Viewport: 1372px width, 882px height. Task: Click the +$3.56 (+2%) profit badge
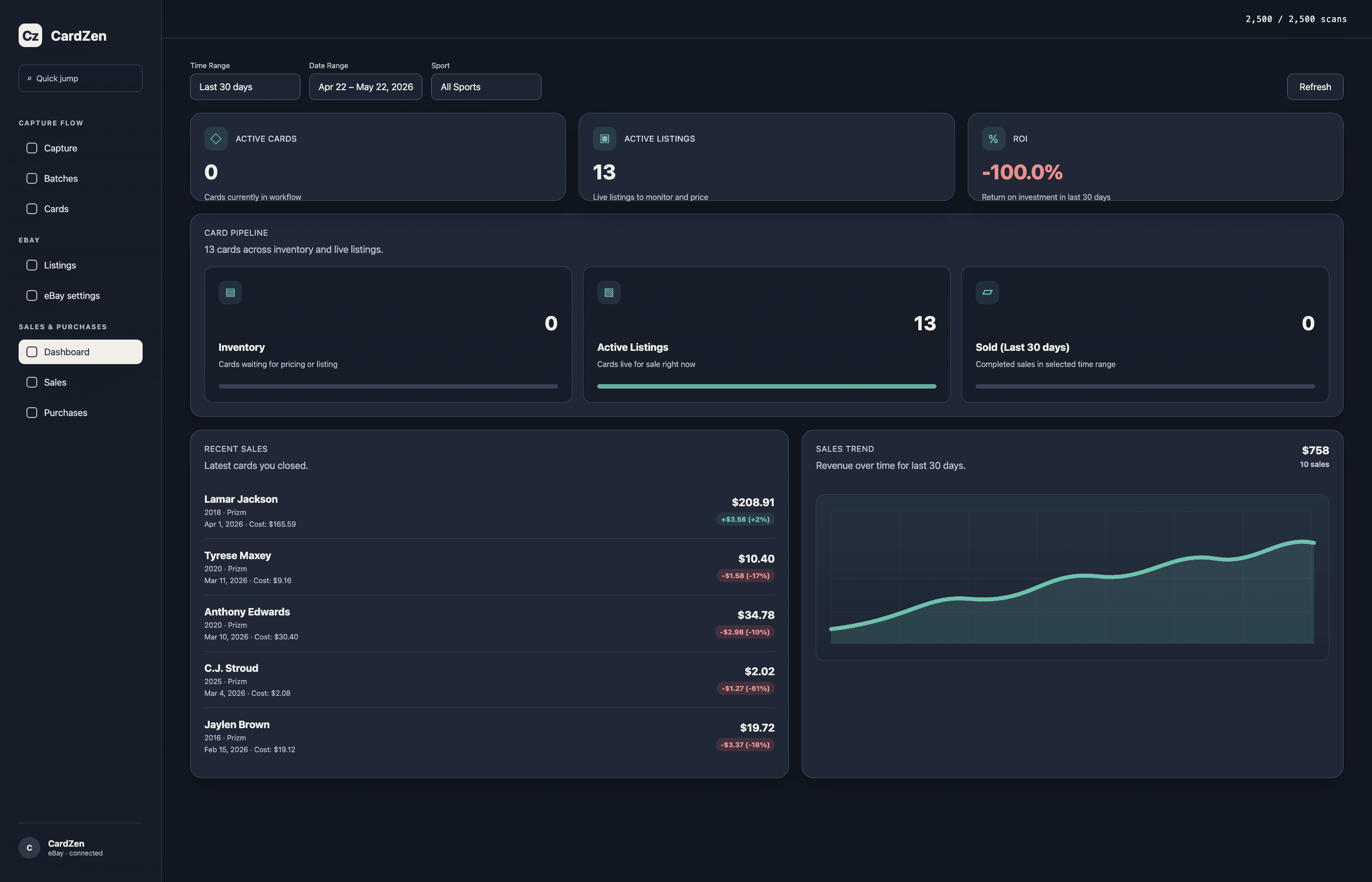pos(745,519)
